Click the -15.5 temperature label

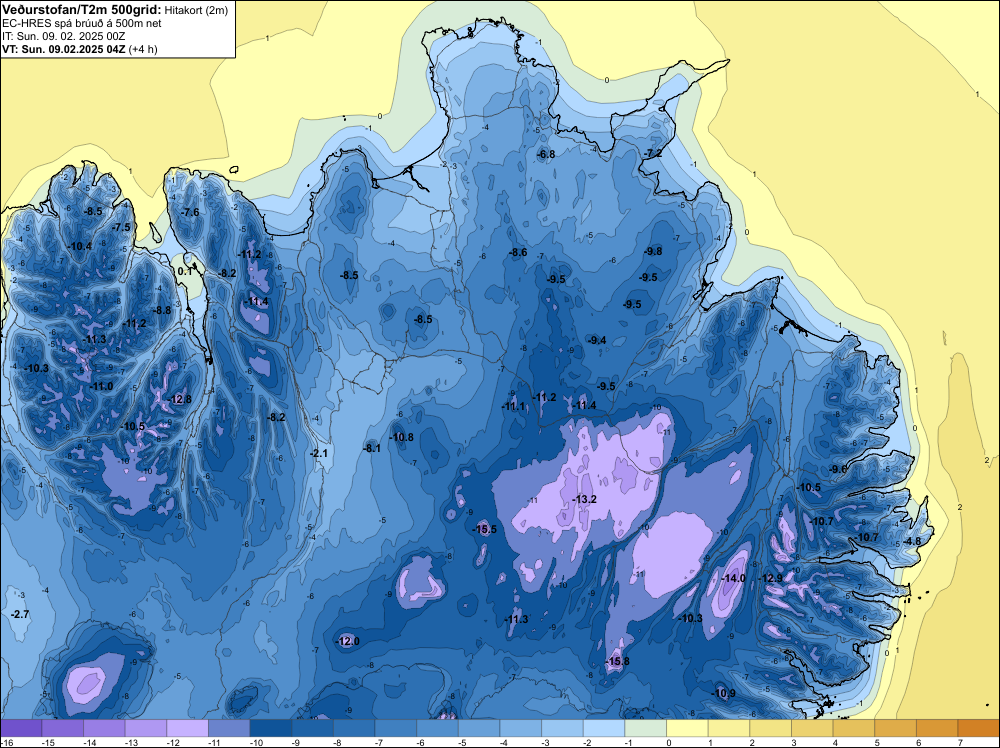484,529
